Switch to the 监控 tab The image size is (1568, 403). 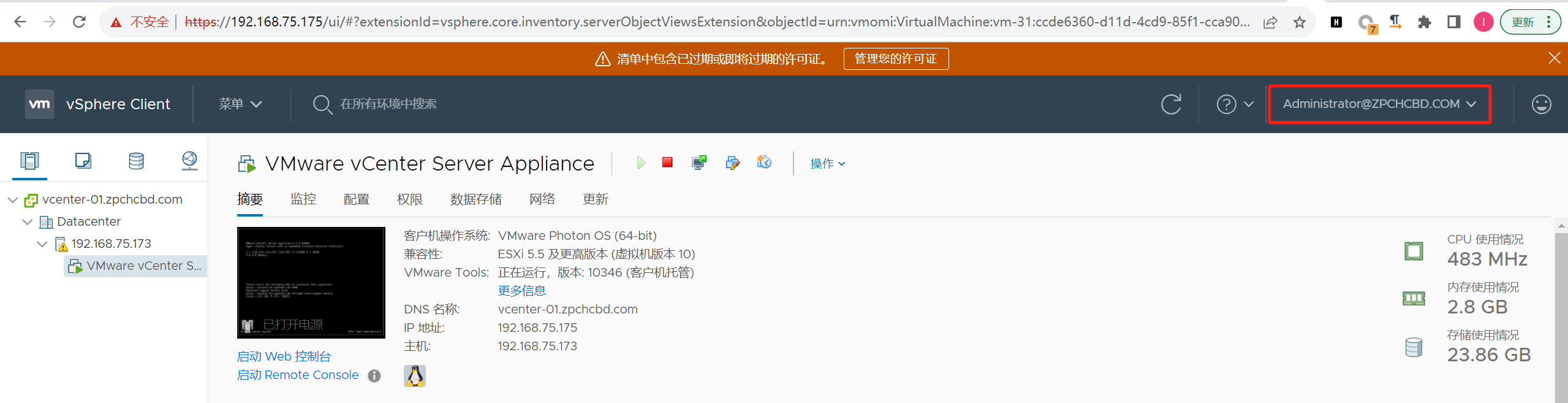pos(303,199)
